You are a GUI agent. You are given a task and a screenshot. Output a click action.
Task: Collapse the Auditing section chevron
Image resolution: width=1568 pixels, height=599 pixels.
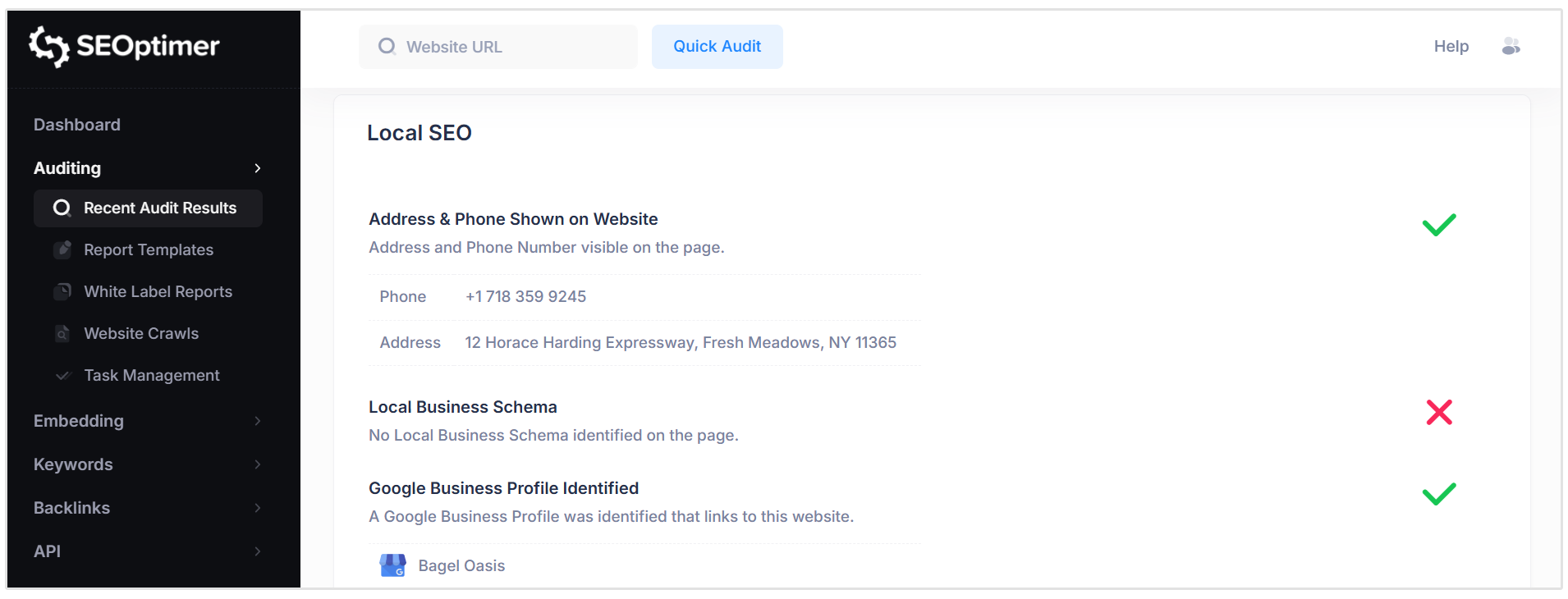(258, 168)
